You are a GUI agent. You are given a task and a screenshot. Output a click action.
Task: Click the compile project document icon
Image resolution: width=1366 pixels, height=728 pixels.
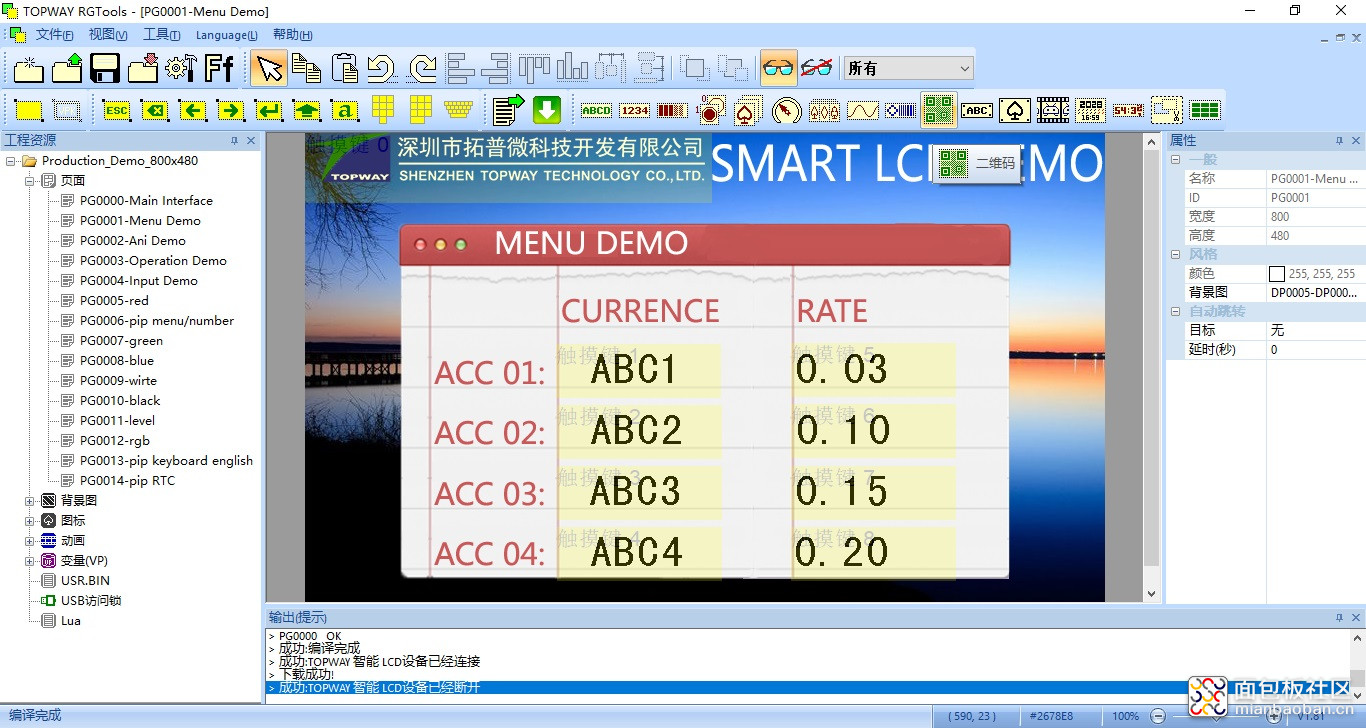point(508,110)
